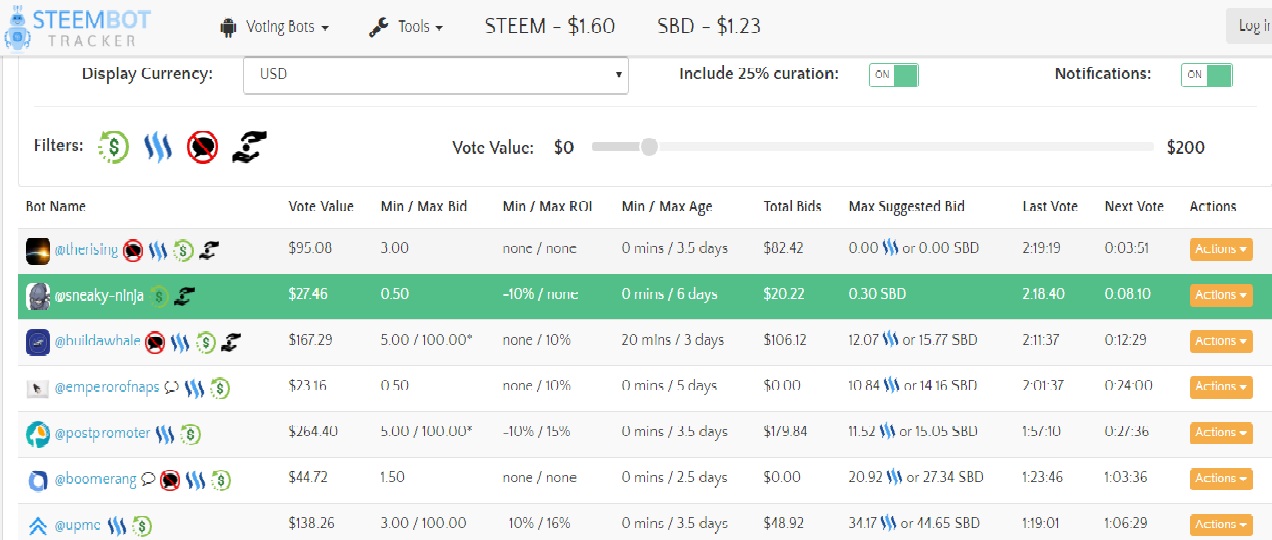Click the @sneaky-ninja avatar image

[x=38, y=295]
